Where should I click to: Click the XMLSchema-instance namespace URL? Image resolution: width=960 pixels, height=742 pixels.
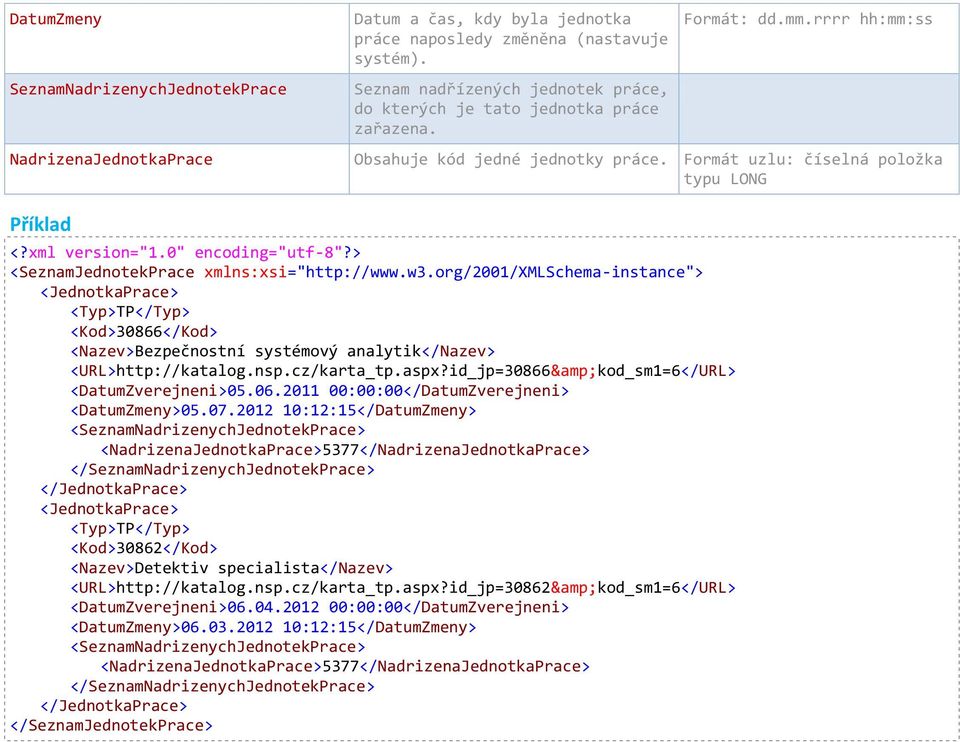coord(495,272)
